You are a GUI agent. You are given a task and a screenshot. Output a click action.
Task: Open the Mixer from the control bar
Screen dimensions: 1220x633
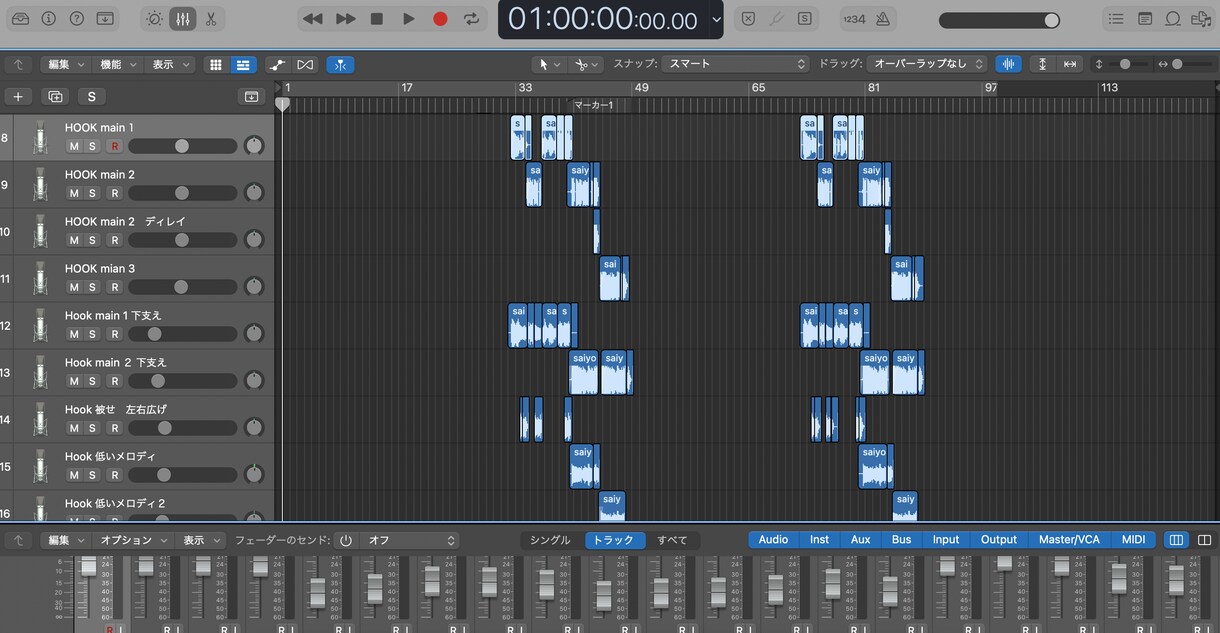(x=182, y=19)
